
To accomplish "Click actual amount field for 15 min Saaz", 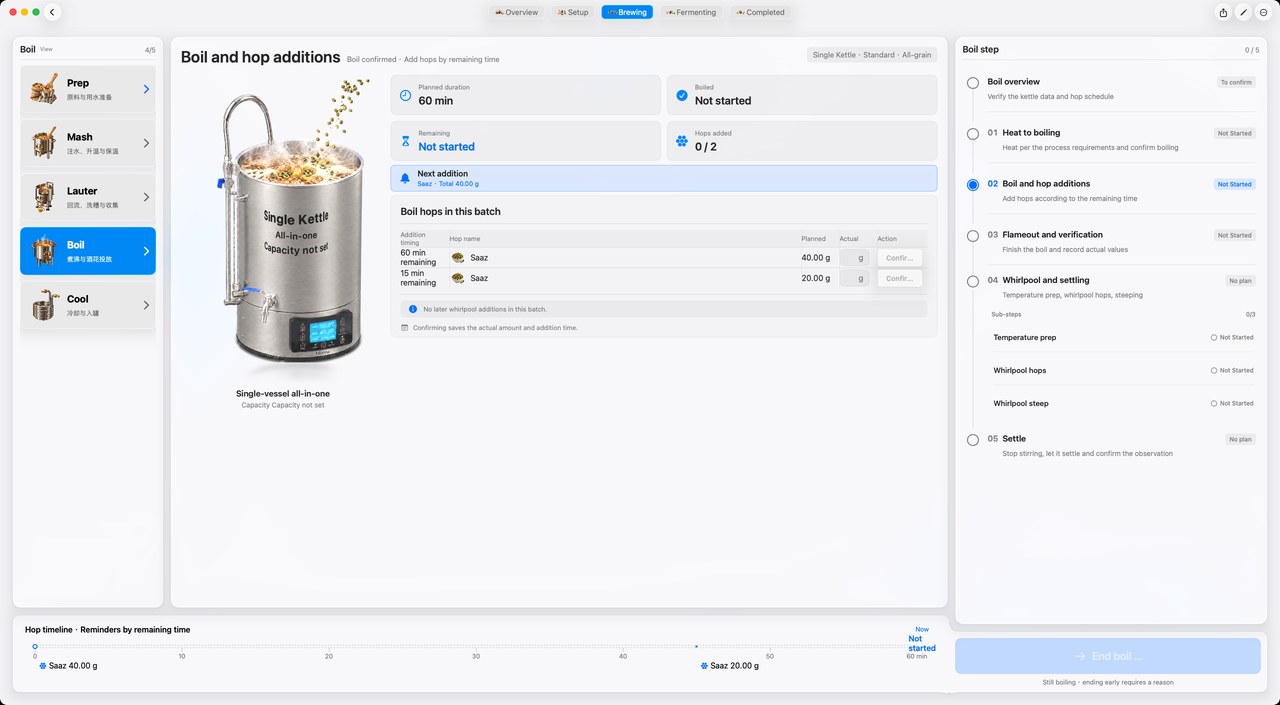I will coord(853,278).
